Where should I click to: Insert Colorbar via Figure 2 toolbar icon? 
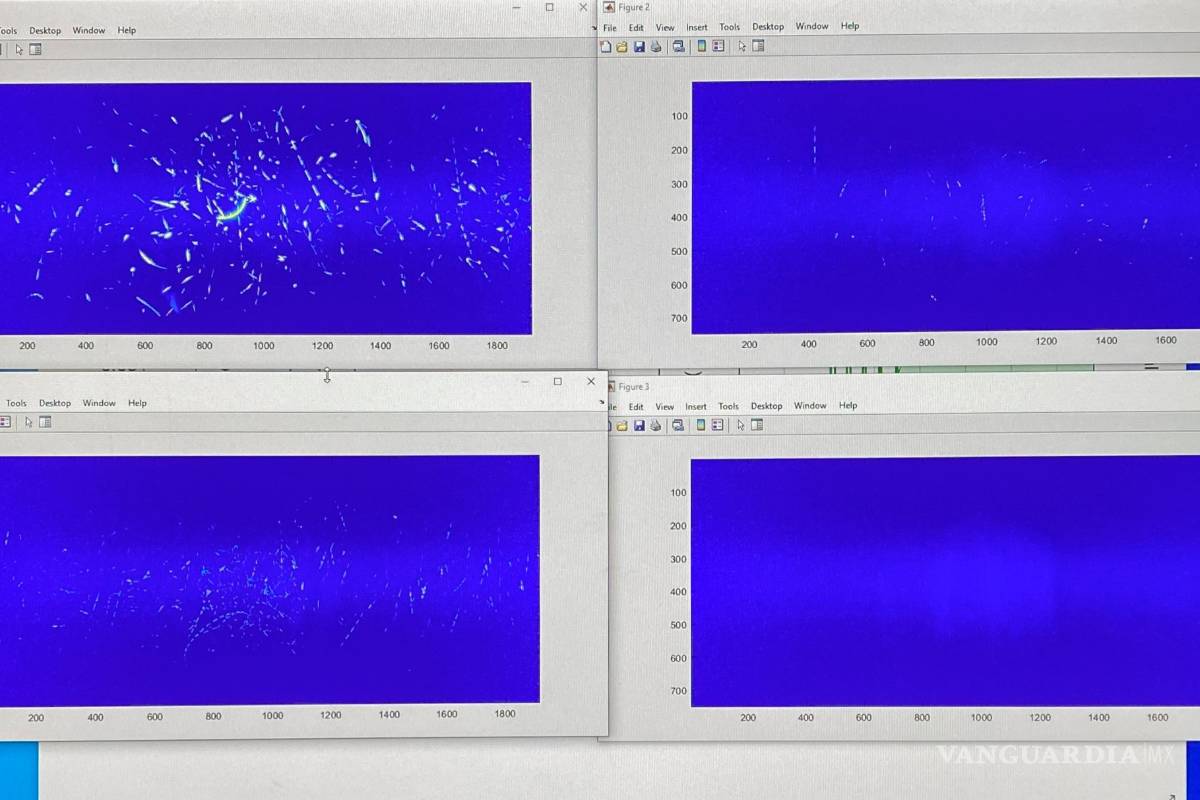(701, 46)
